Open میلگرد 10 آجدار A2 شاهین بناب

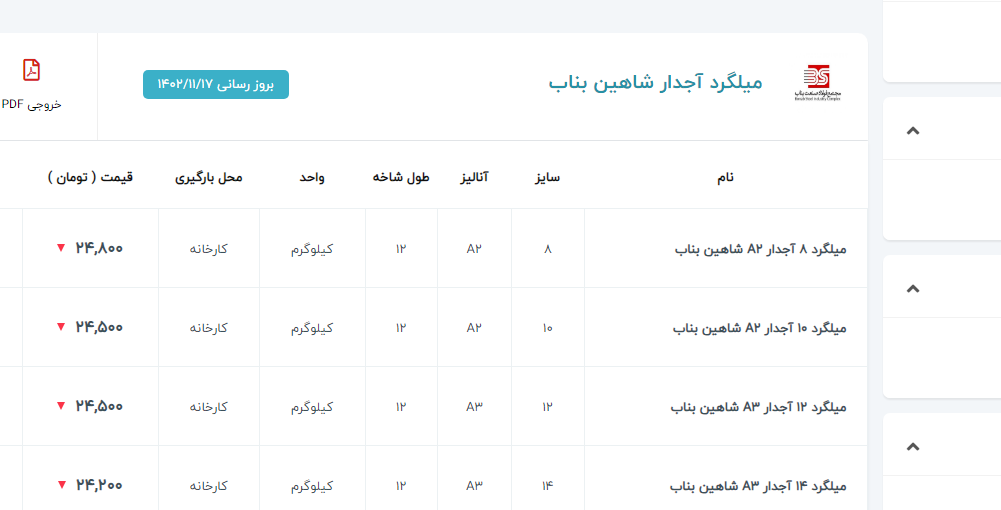pyautogui.click(x=759, y=328)
